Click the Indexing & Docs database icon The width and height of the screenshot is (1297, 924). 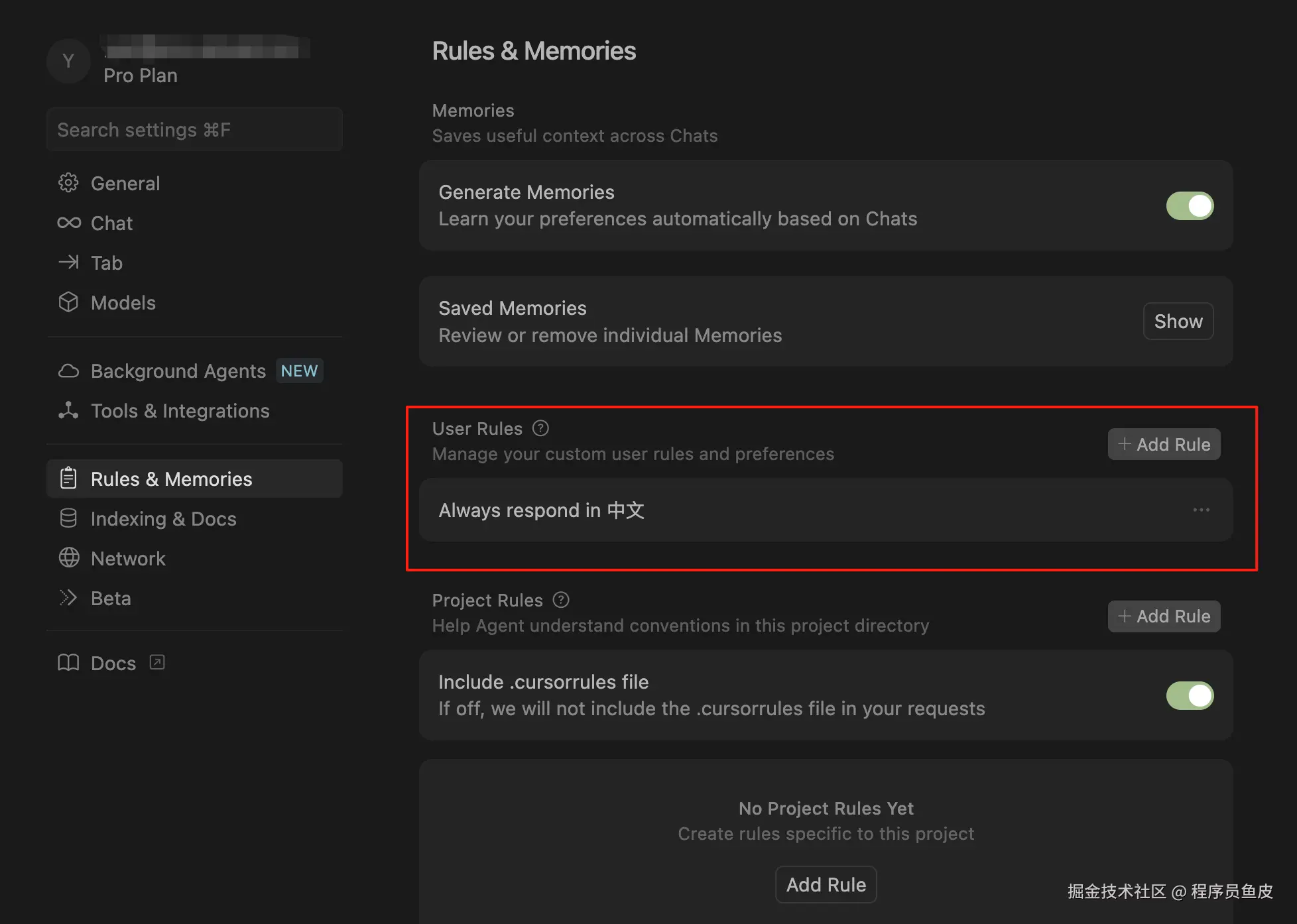click(68, 518)
